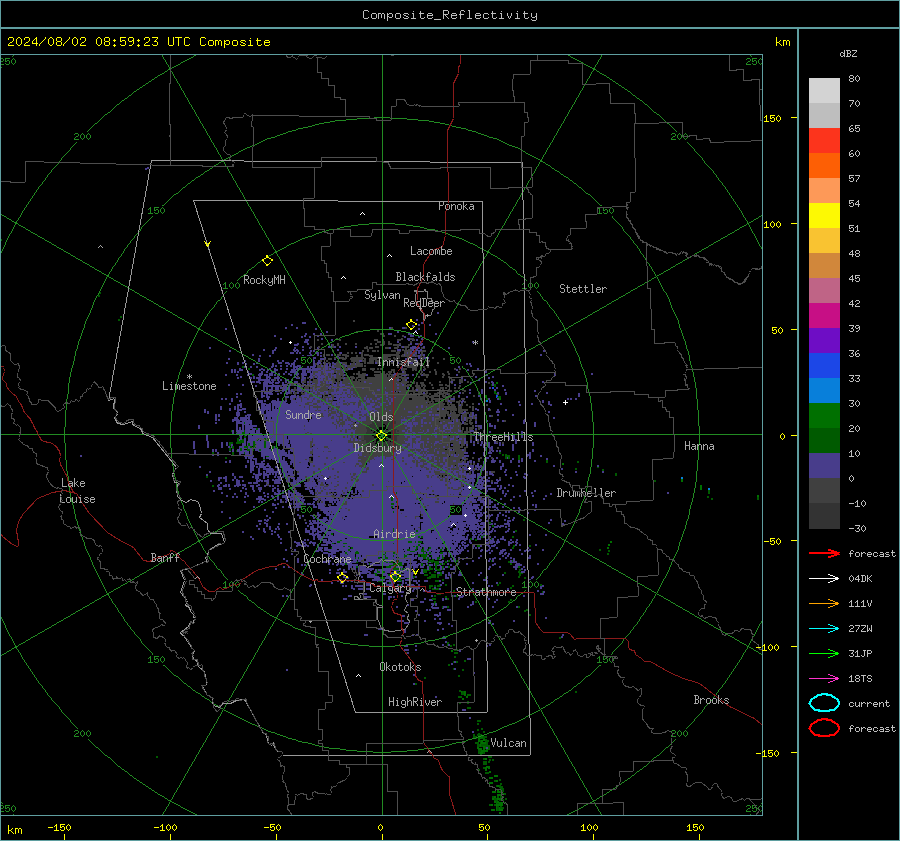Select the 'Airdrie' label
Screen dimensions: 900x841
pyautogui.click(x=394, y=534)
